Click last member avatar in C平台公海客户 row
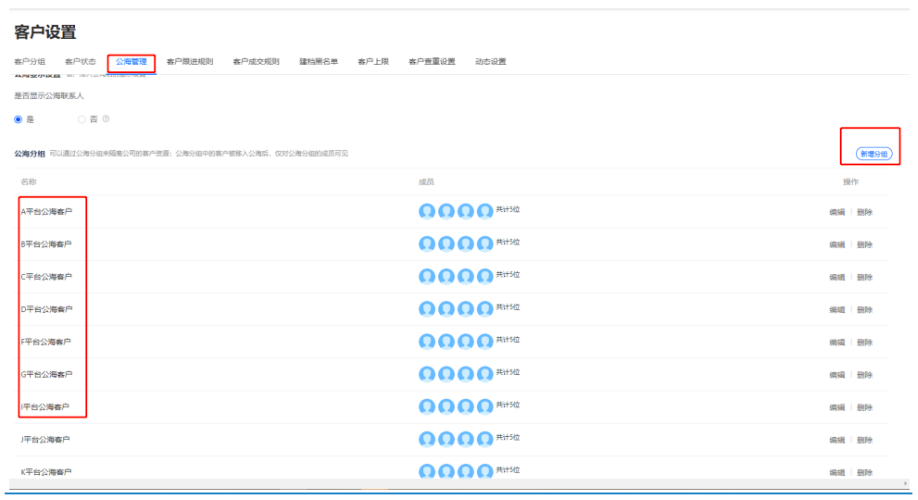 (x=485, y=276)
